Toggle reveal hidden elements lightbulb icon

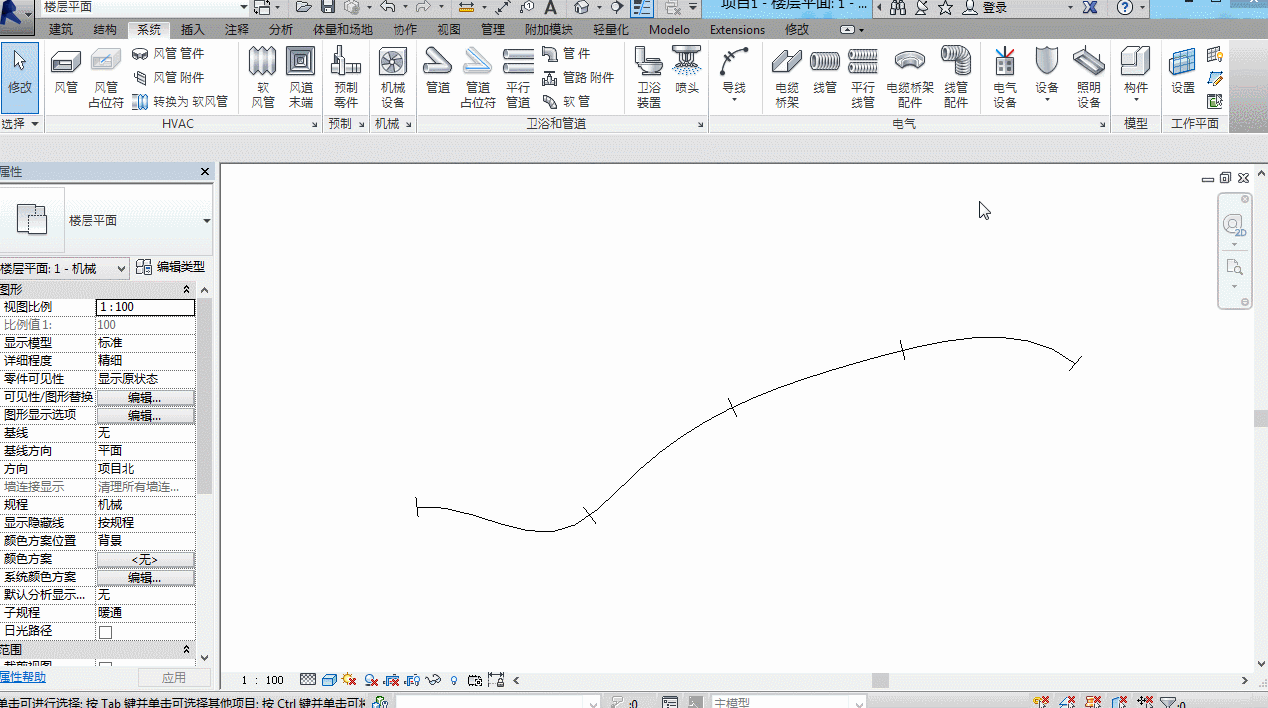454,680
